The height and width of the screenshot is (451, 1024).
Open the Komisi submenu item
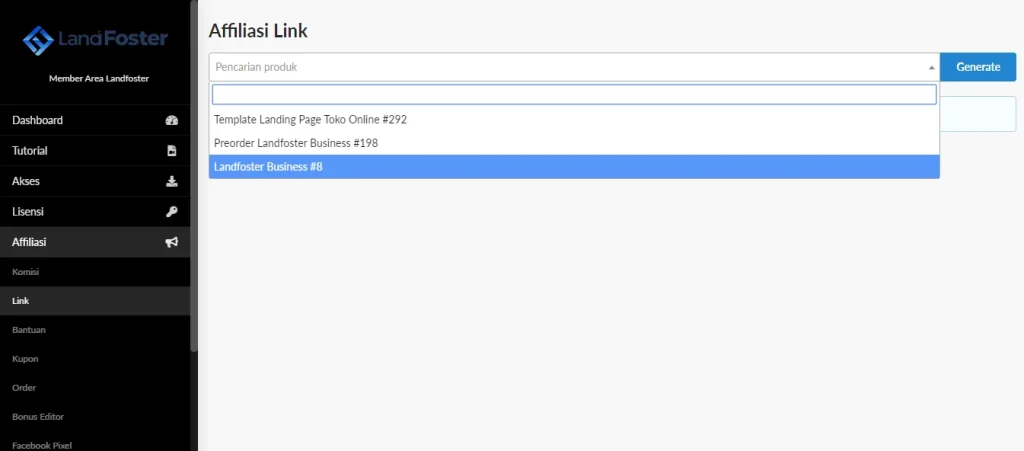26,272
